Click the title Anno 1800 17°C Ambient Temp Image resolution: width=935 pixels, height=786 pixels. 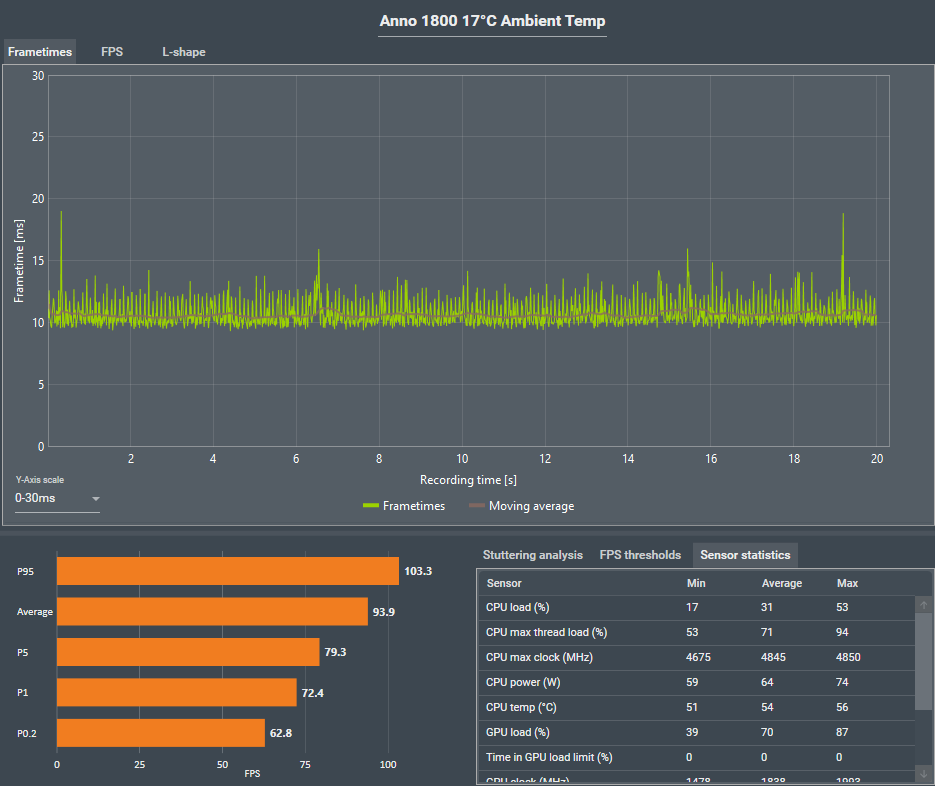493,21
